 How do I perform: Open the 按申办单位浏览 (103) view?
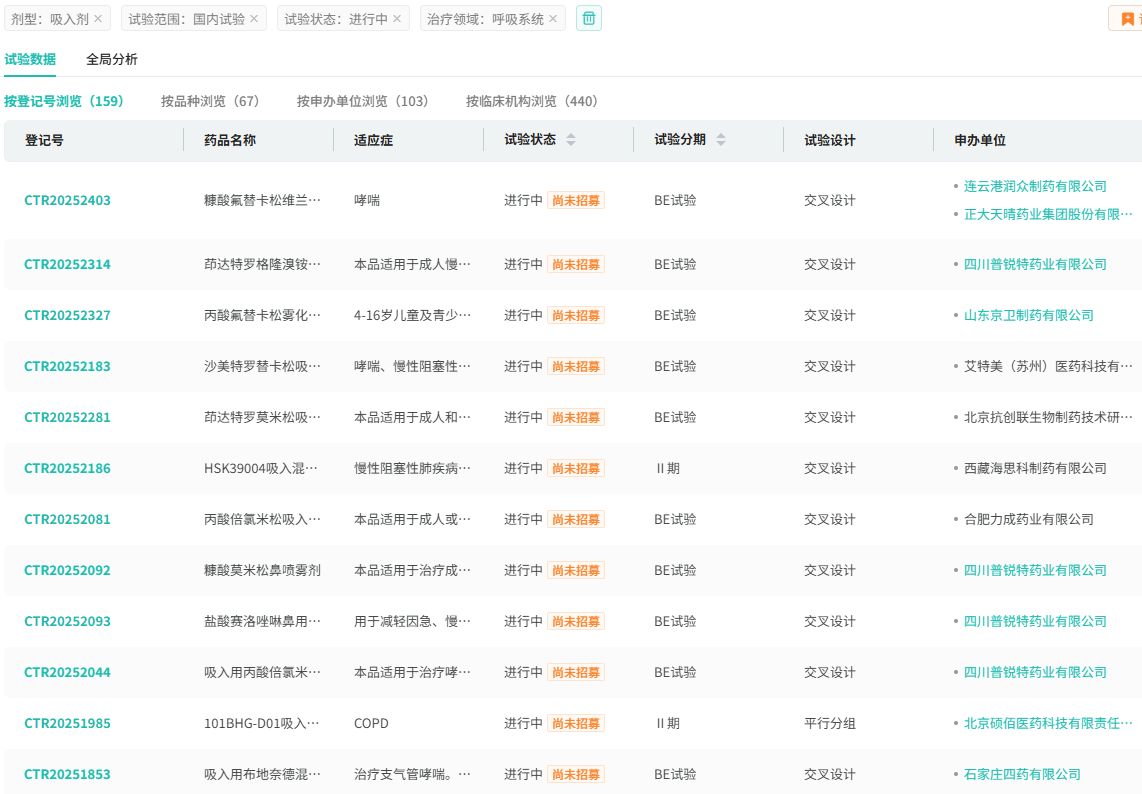362,101
